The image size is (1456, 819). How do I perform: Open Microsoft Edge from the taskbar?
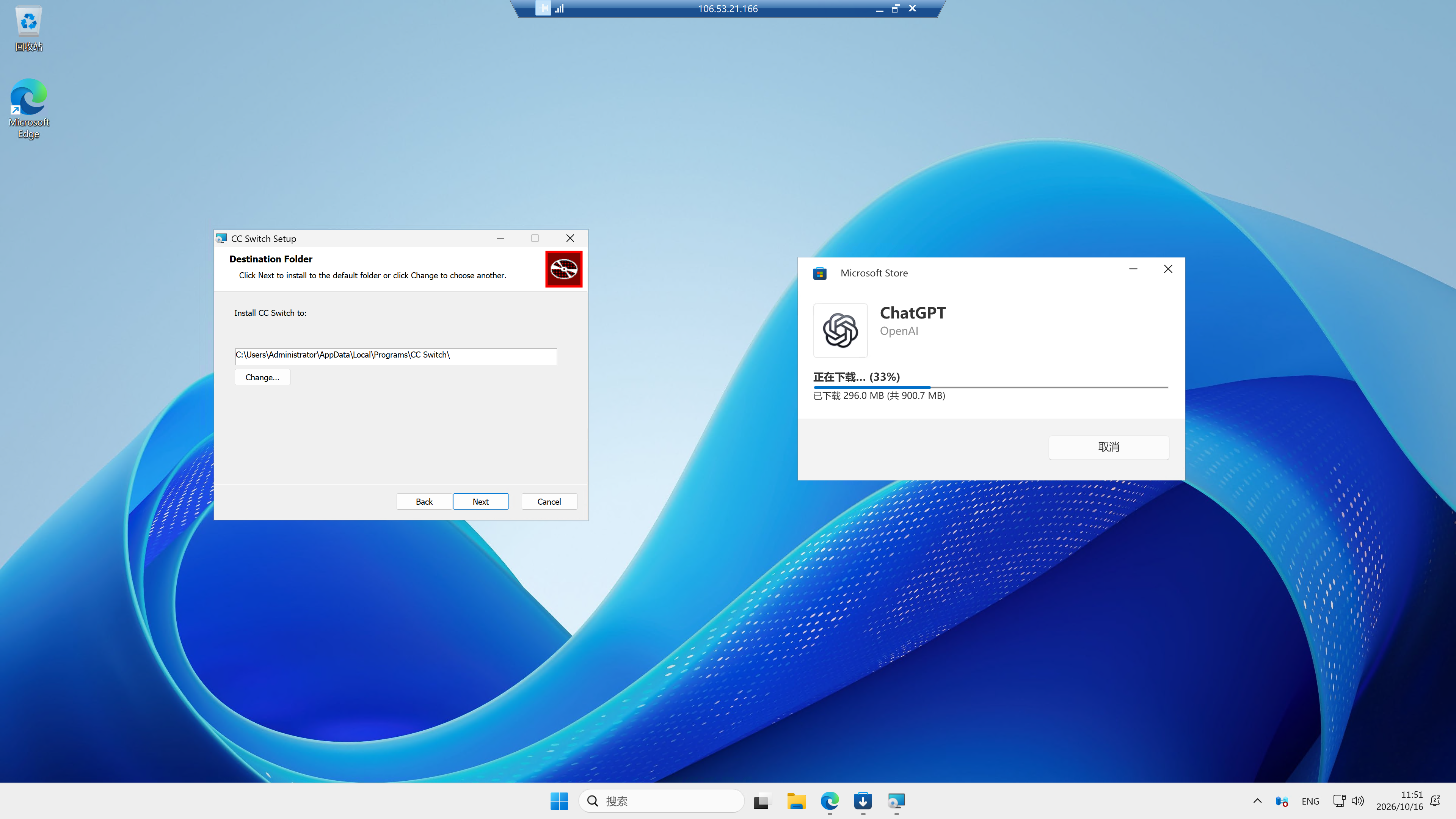click(829, 801)
